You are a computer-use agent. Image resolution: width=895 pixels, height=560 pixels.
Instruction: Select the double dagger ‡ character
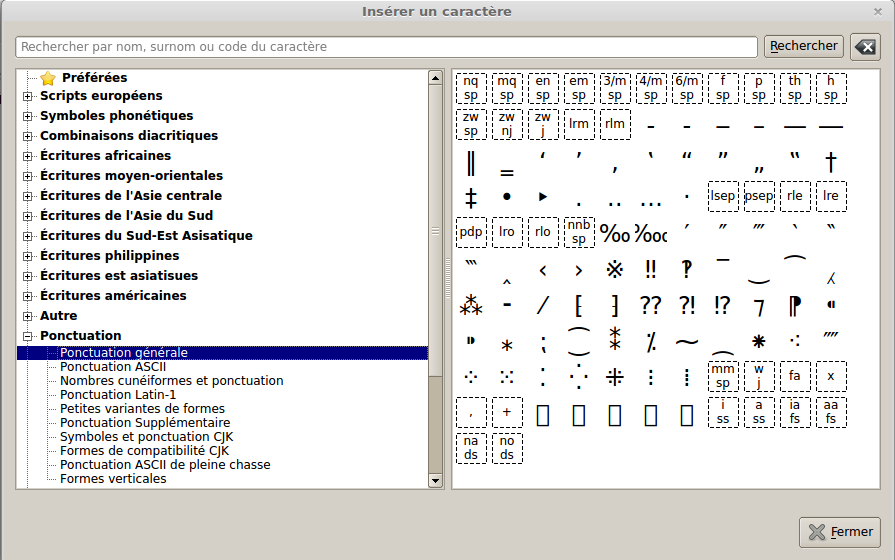(471, 198)
